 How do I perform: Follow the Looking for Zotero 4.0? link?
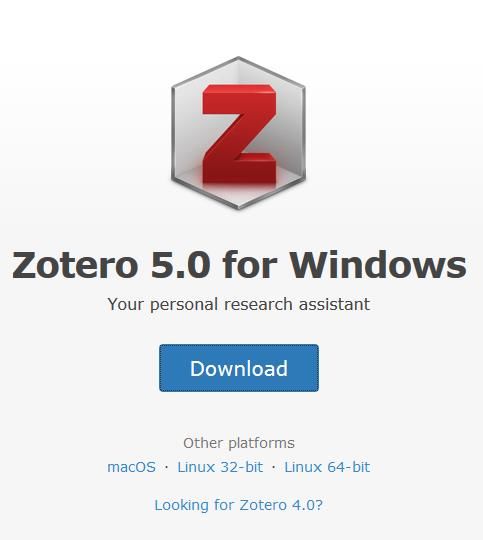click(x=238, y=505)
